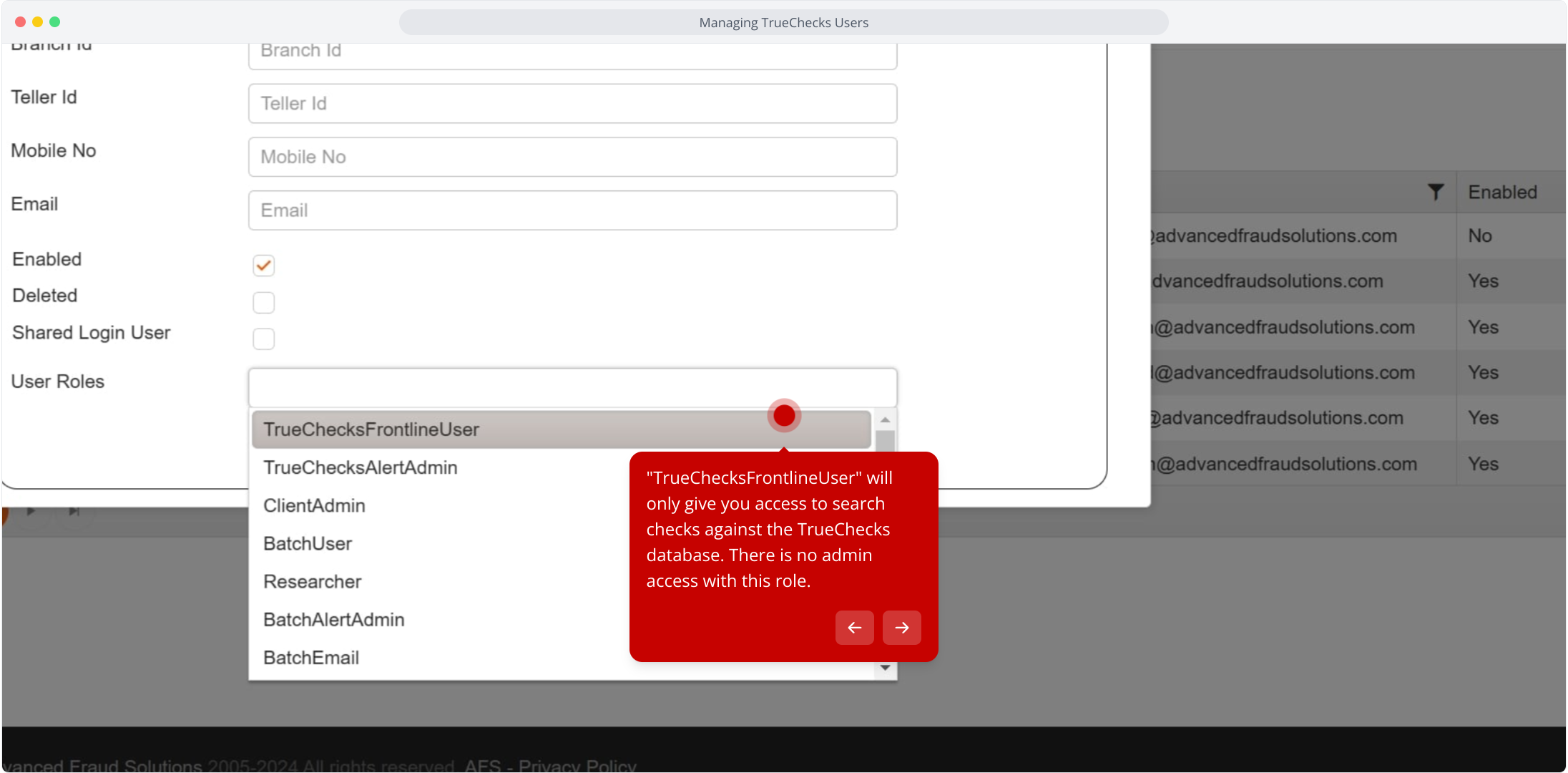Select BatchUser in the roles list
Image resolution: width=1568 pixels, height=773 pixels.
pyautogui.click(x=308, y=543)
